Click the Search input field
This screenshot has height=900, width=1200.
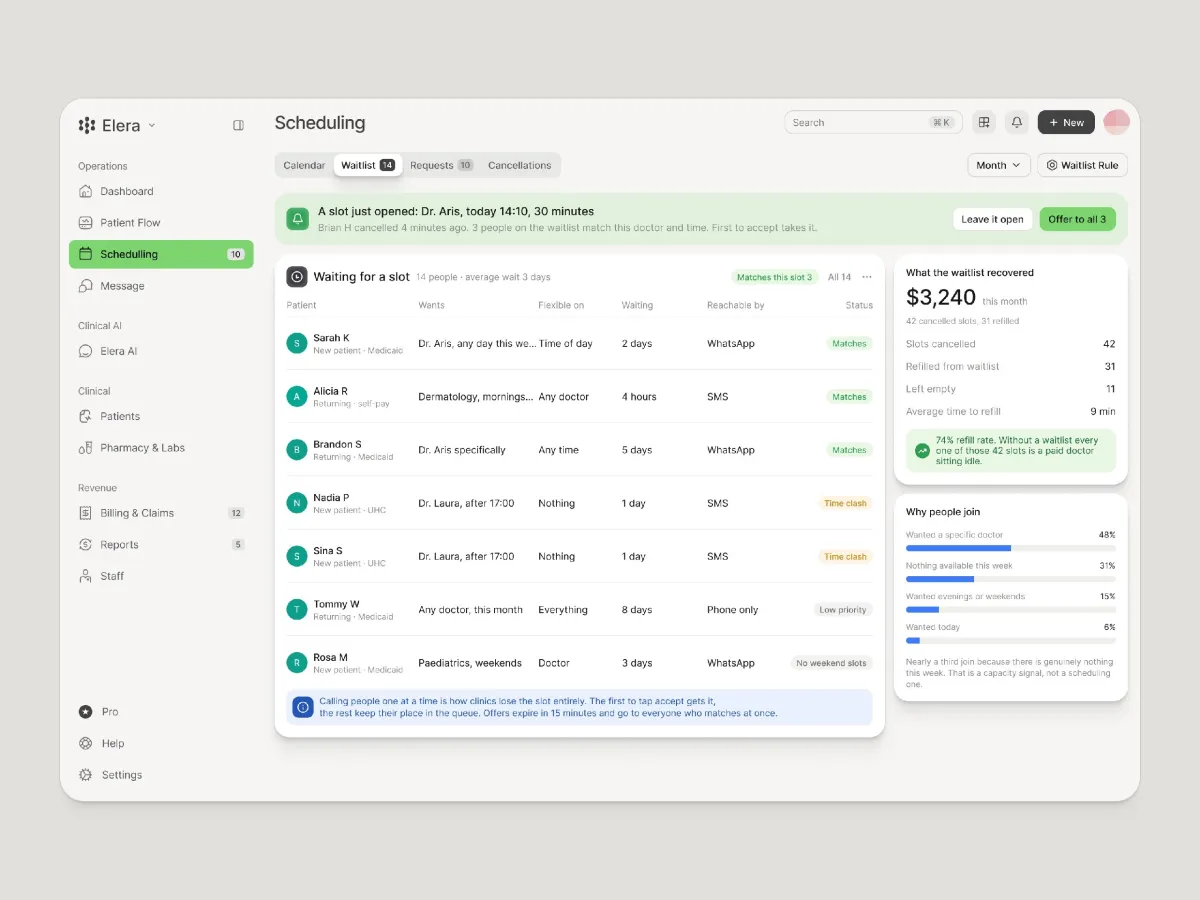[873, 122]
